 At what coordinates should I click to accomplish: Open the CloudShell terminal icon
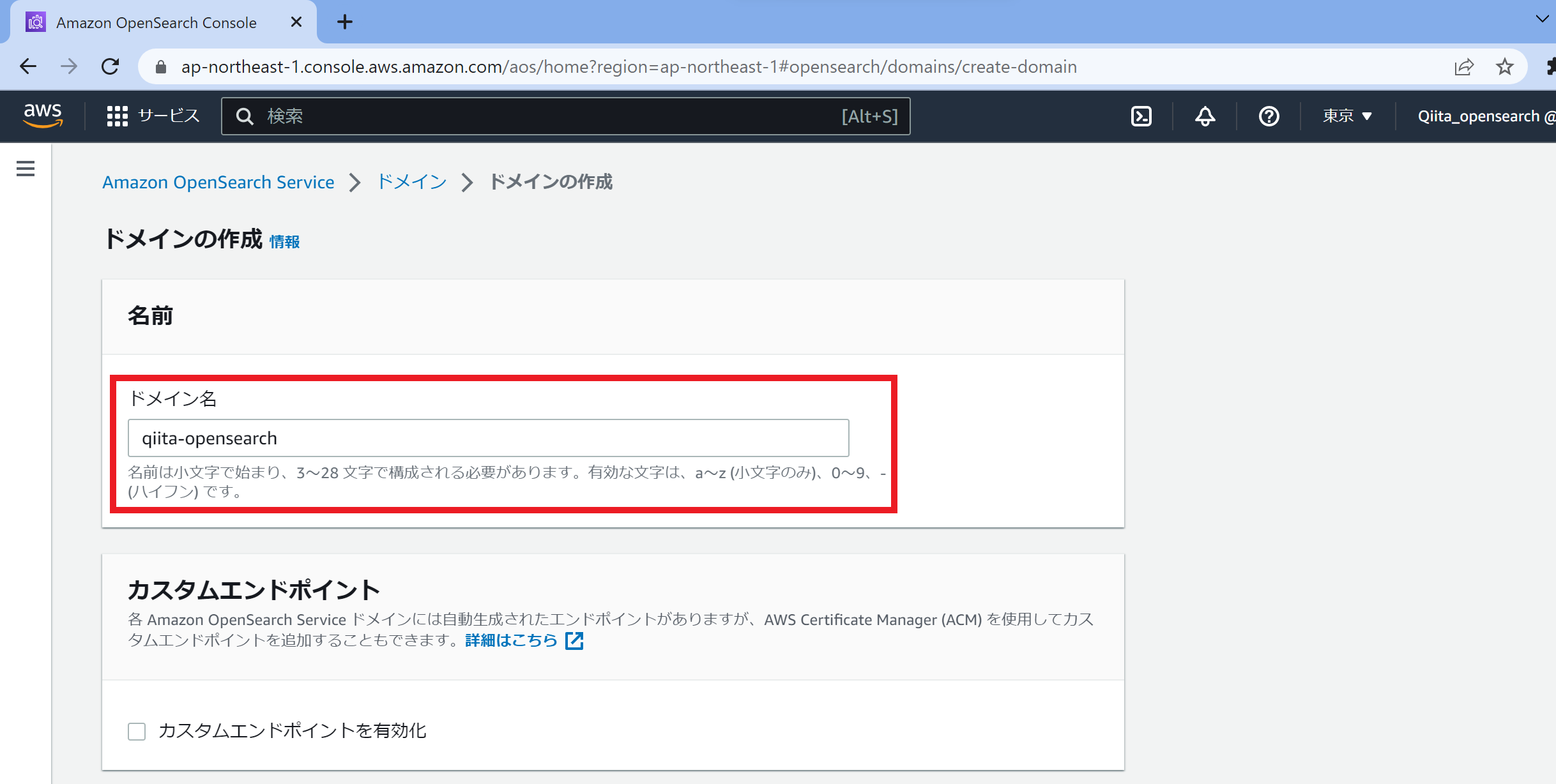point(1141,116)
